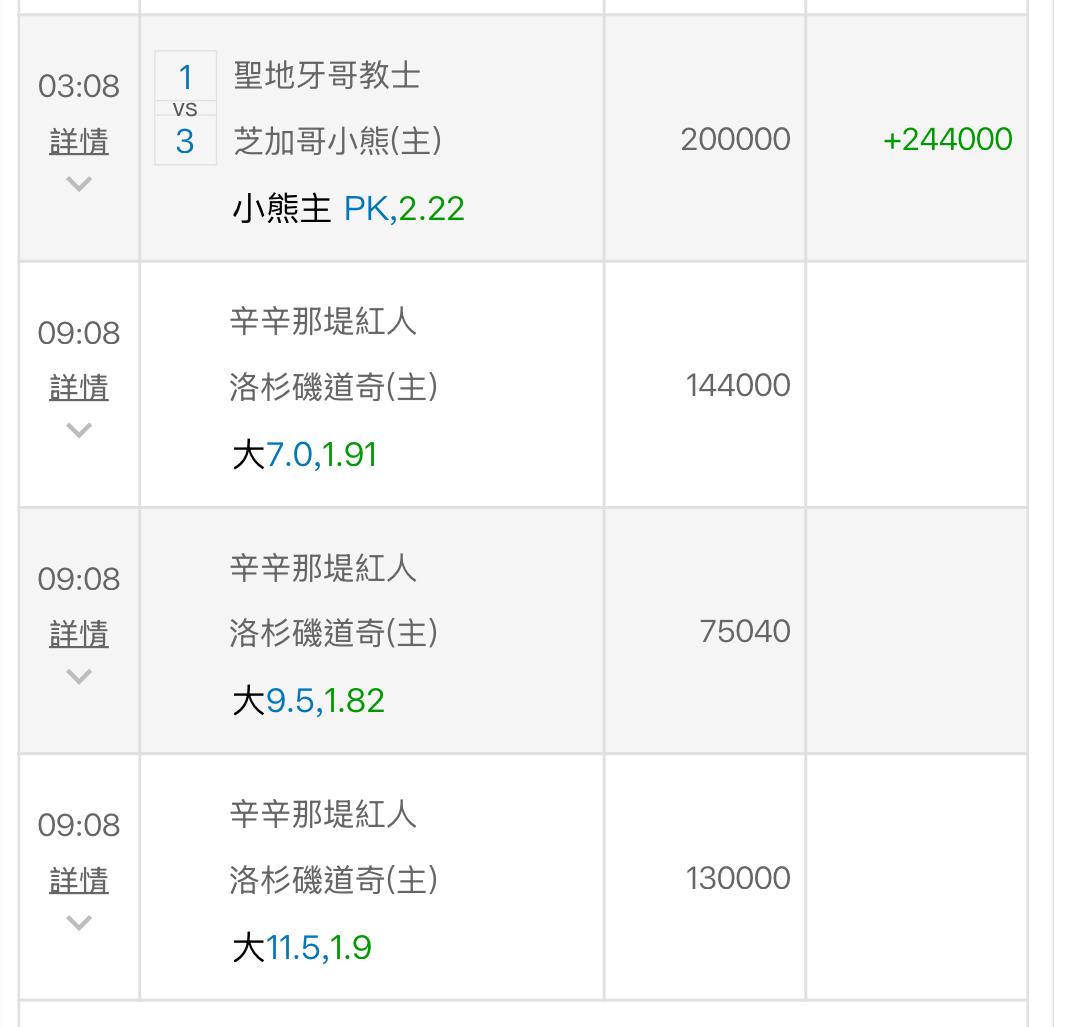Expand chevron in the 大7.0 bet row
The height and width of the screenshot is (1027, 1067).
[79, 430]
